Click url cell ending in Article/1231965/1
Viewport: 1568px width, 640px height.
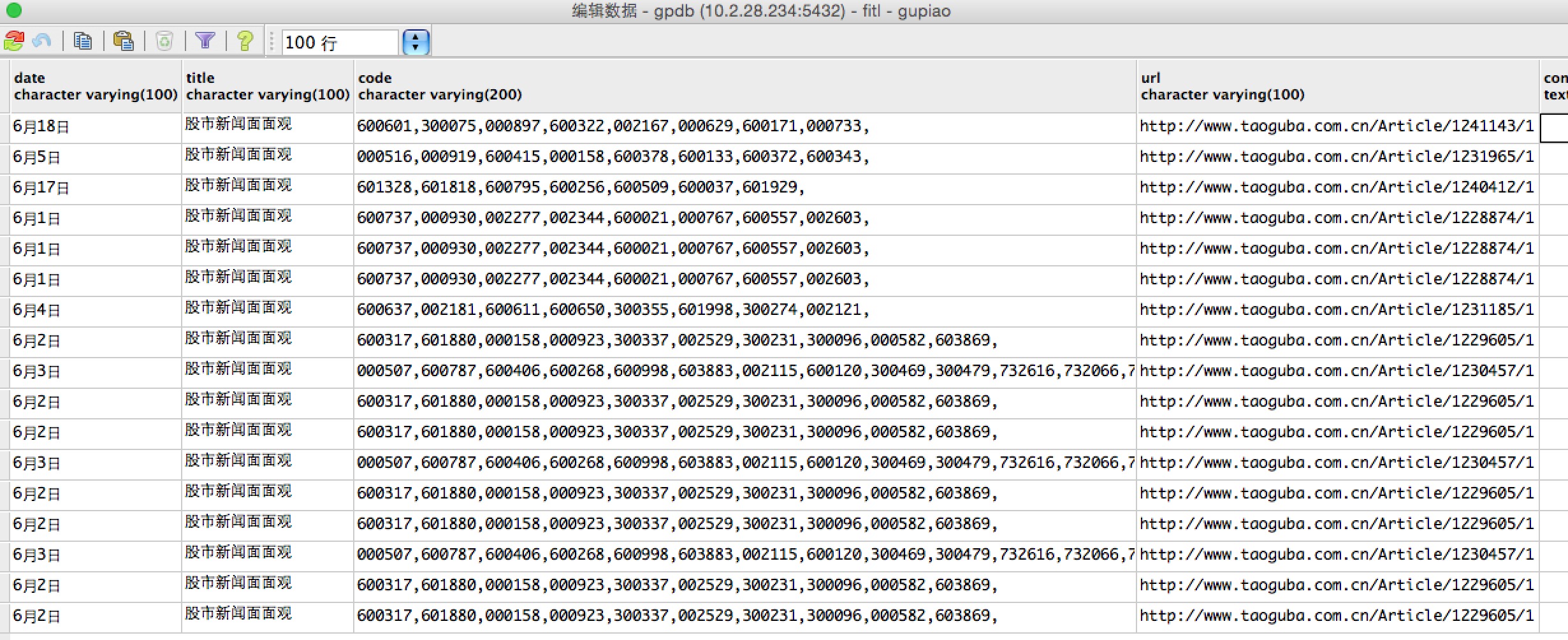pos(1337,157)
